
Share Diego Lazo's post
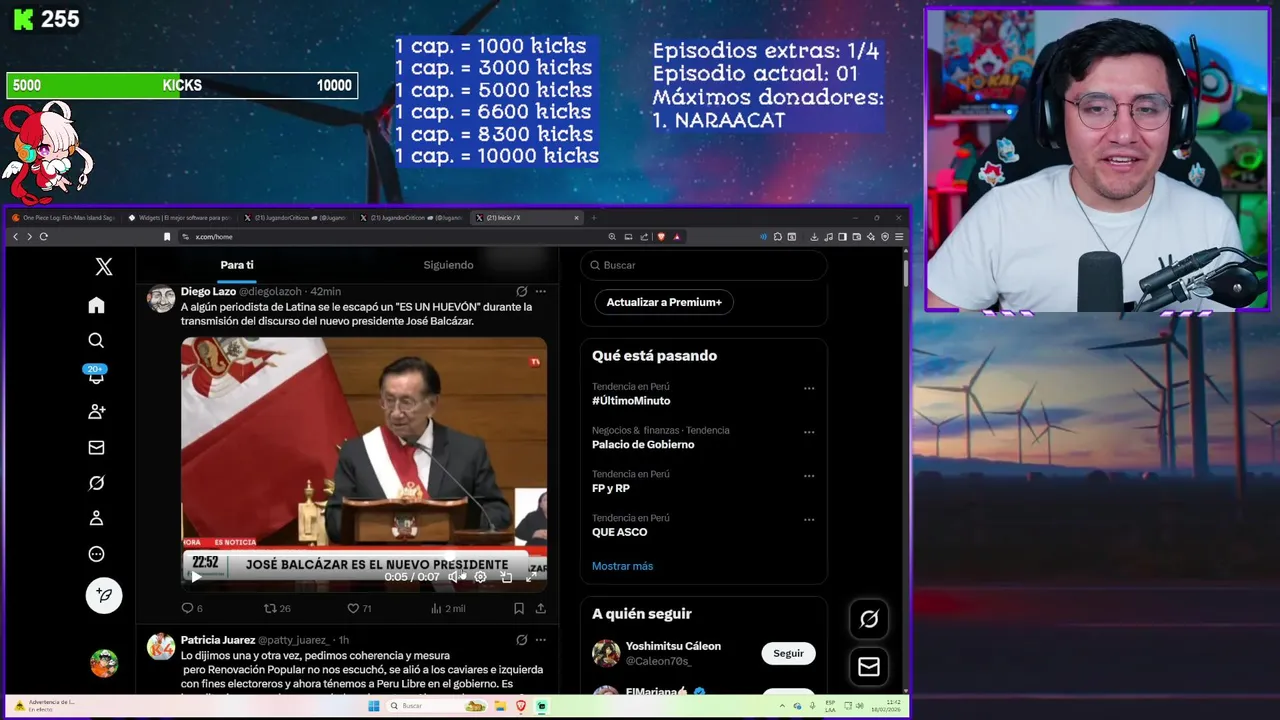pyautogui.click(x=541, y=608)
